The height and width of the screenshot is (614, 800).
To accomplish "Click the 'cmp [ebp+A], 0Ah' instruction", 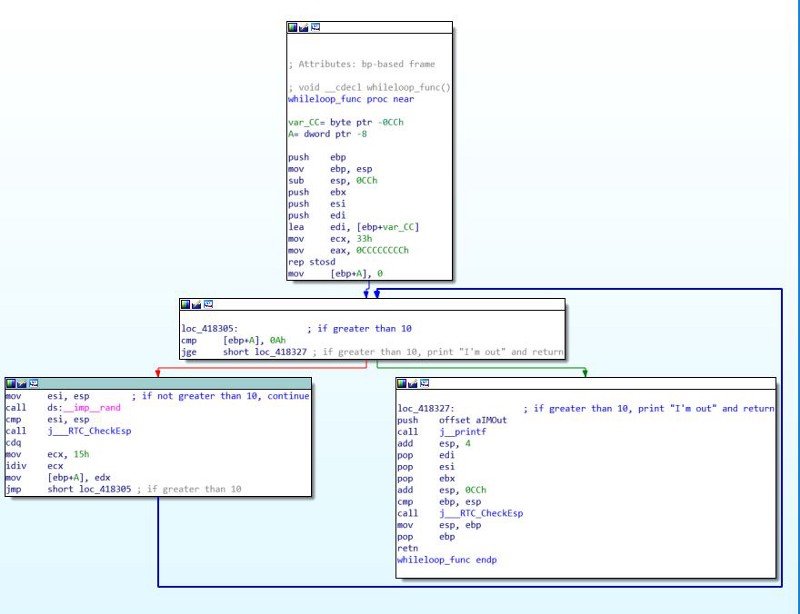I will point(234,340).
